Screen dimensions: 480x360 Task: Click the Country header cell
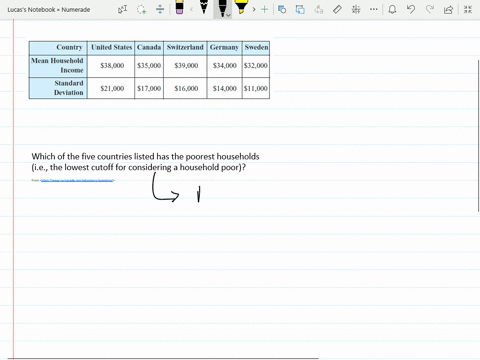point(58,47)
